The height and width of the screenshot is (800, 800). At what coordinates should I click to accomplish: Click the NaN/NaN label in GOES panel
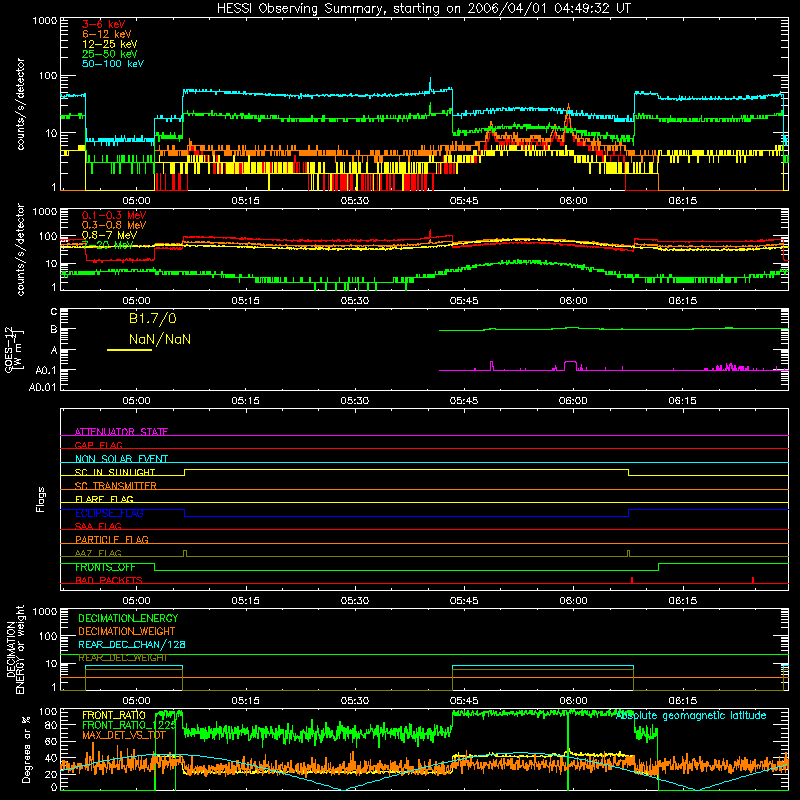pyautogui.click(x=160, y=339)
